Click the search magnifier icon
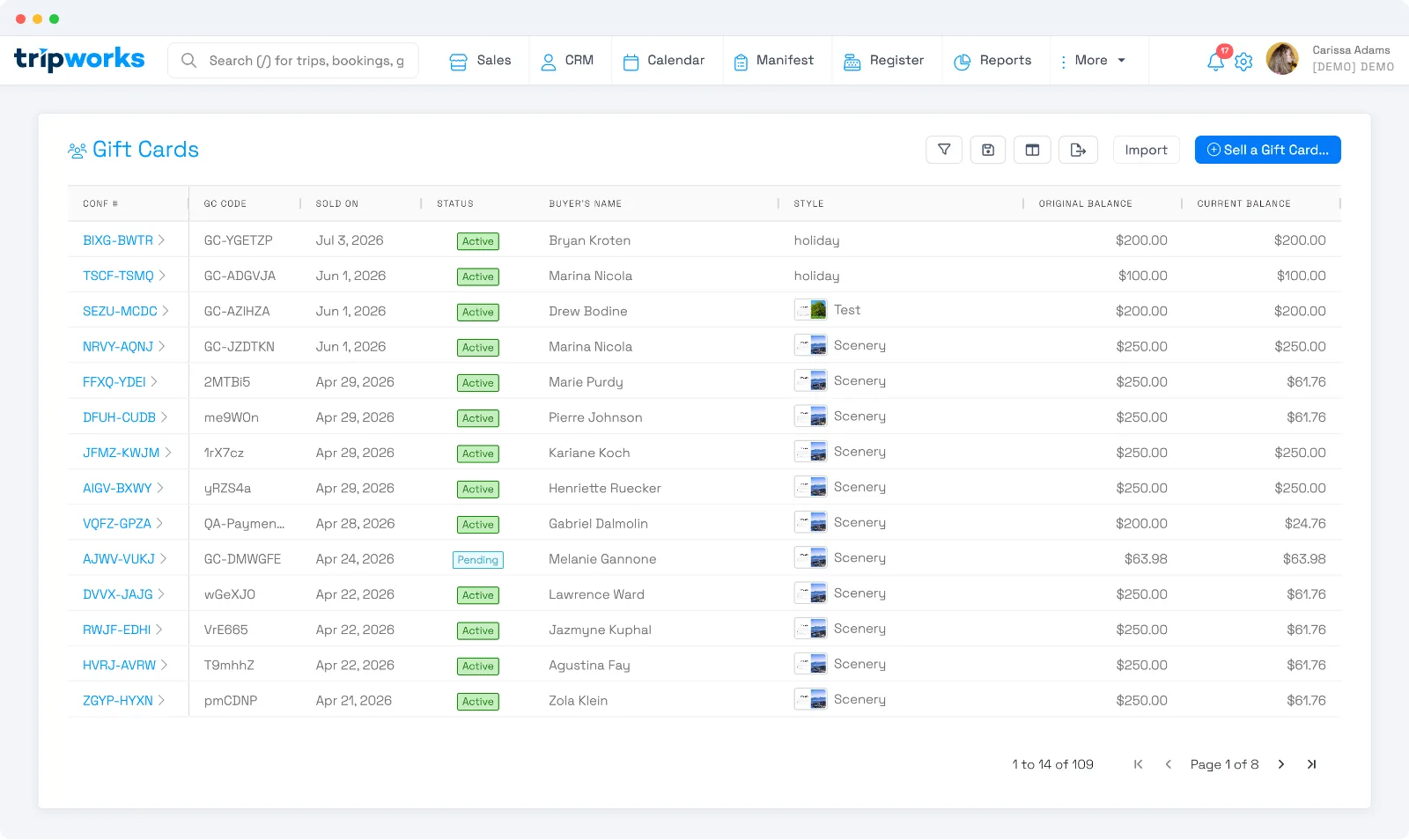 pyautogui.click(x=188, y=61)
